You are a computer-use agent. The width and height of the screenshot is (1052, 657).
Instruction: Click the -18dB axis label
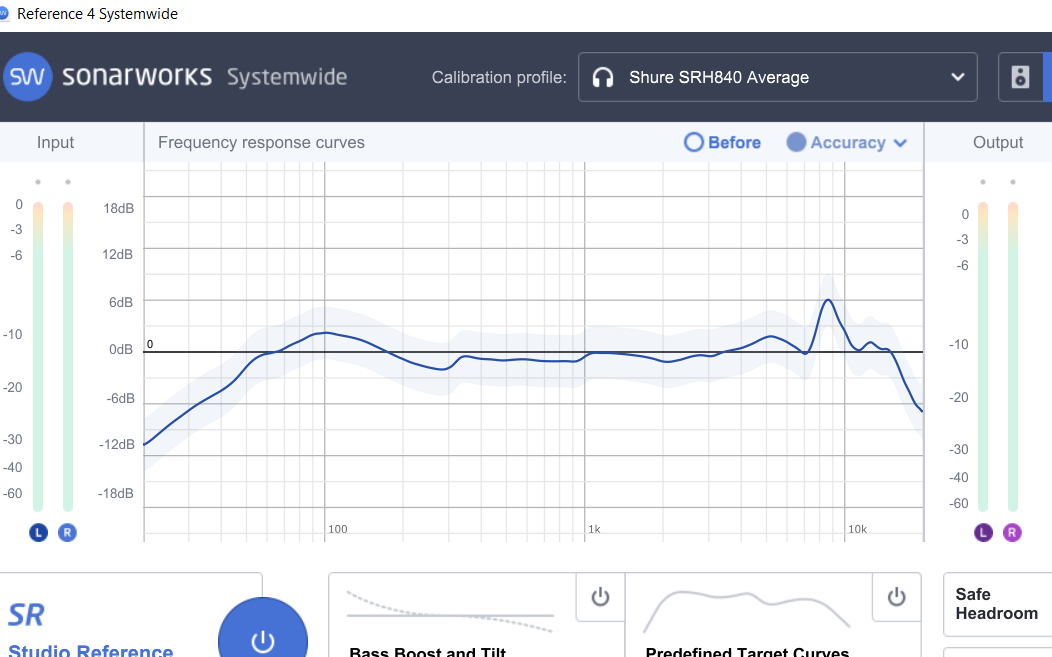coord(115,493)
